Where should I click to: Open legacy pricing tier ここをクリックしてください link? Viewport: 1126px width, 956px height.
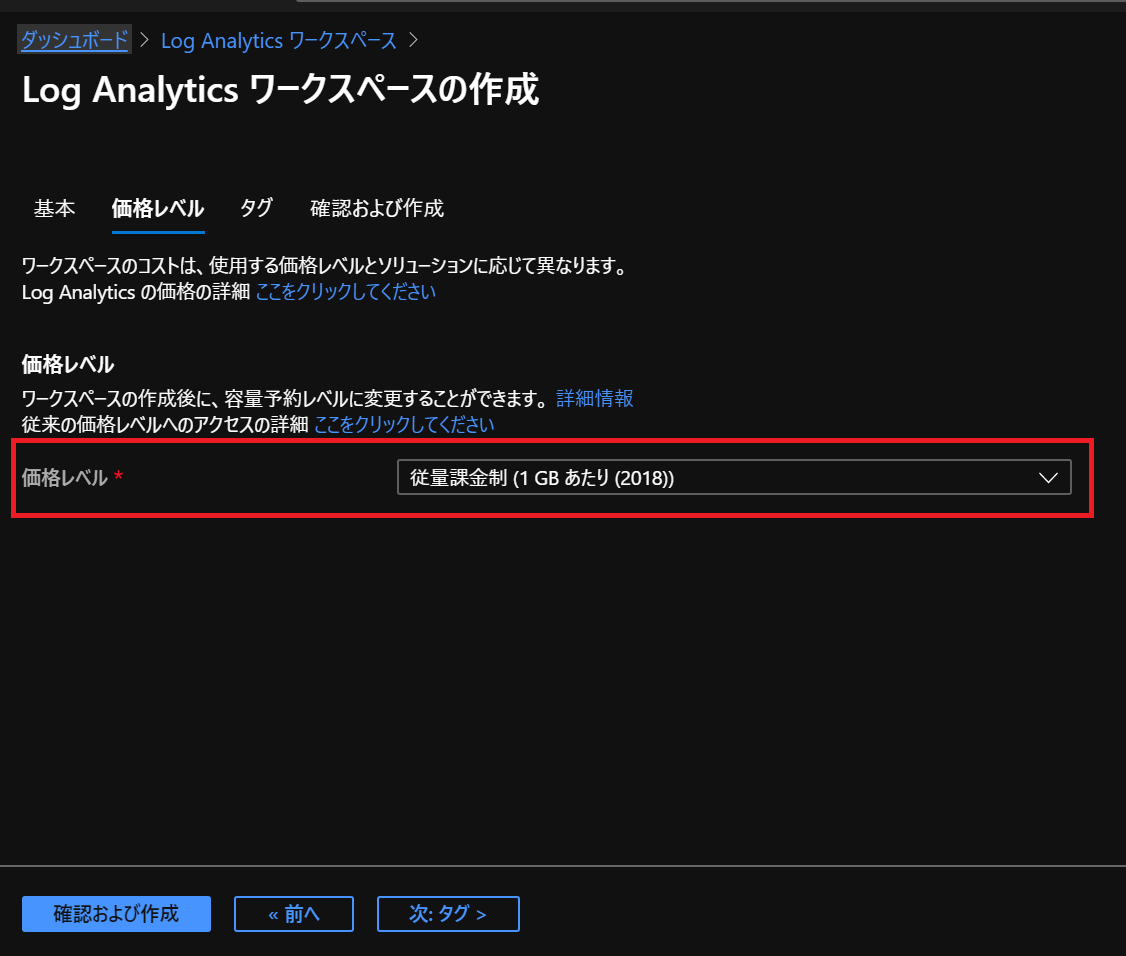[x=404, y=424]
